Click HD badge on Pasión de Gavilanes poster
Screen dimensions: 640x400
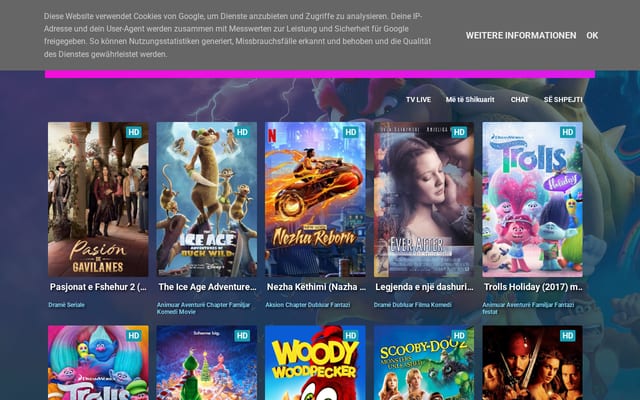pyautogui.click(x=133, y=132)
